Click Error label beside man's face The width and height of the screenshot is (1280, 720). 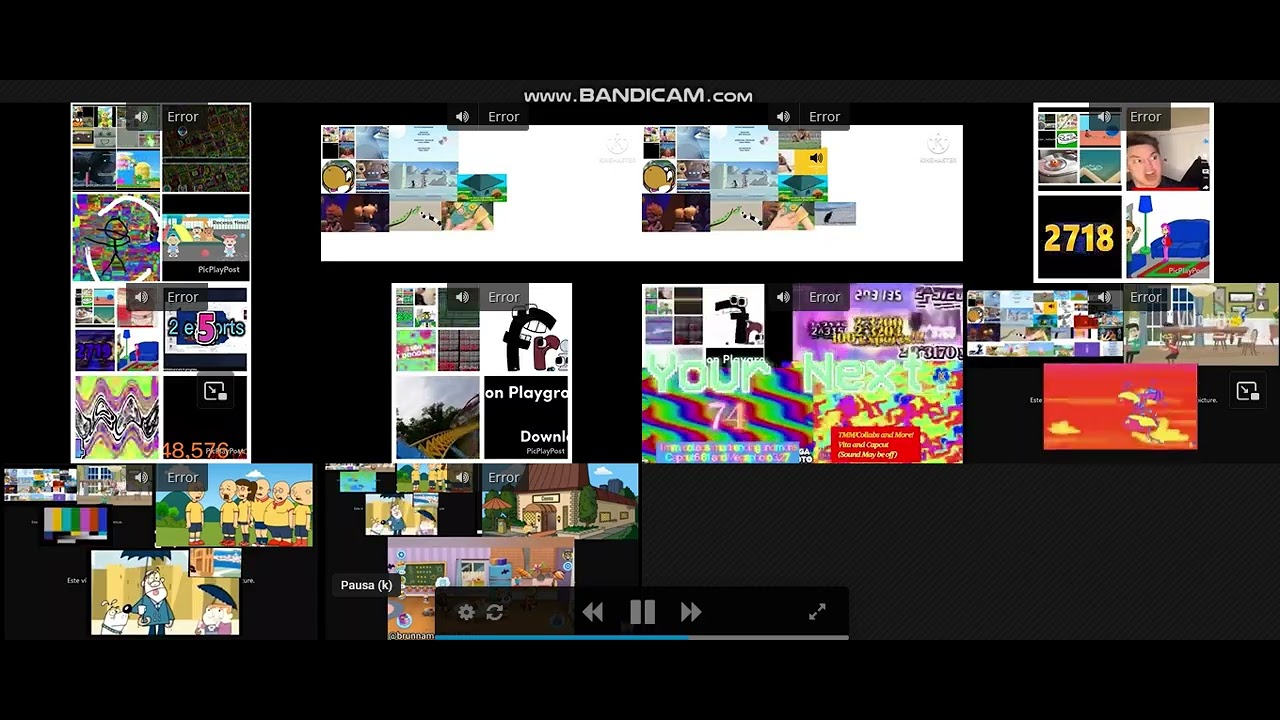[x=1146, y=117]
